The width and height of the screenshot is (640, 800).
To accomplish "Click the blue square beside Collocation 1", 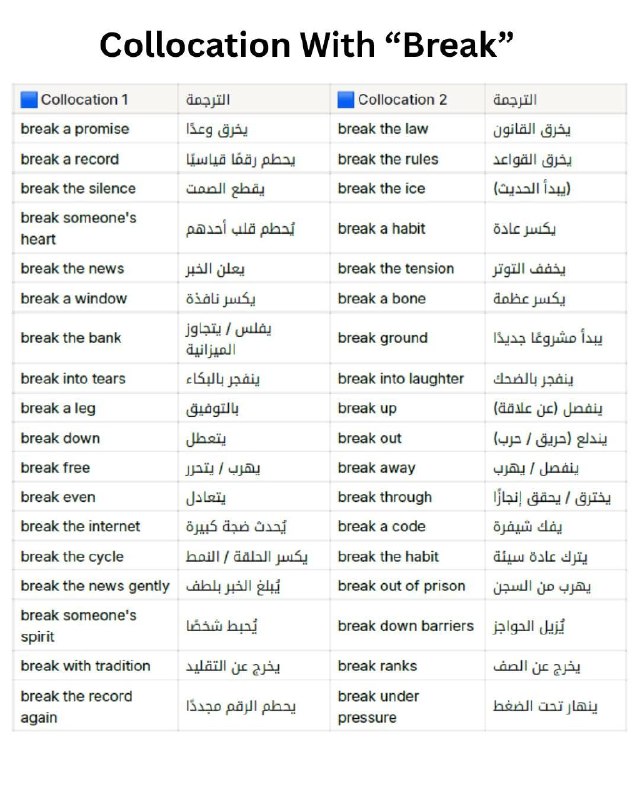I will coord(29,99).
